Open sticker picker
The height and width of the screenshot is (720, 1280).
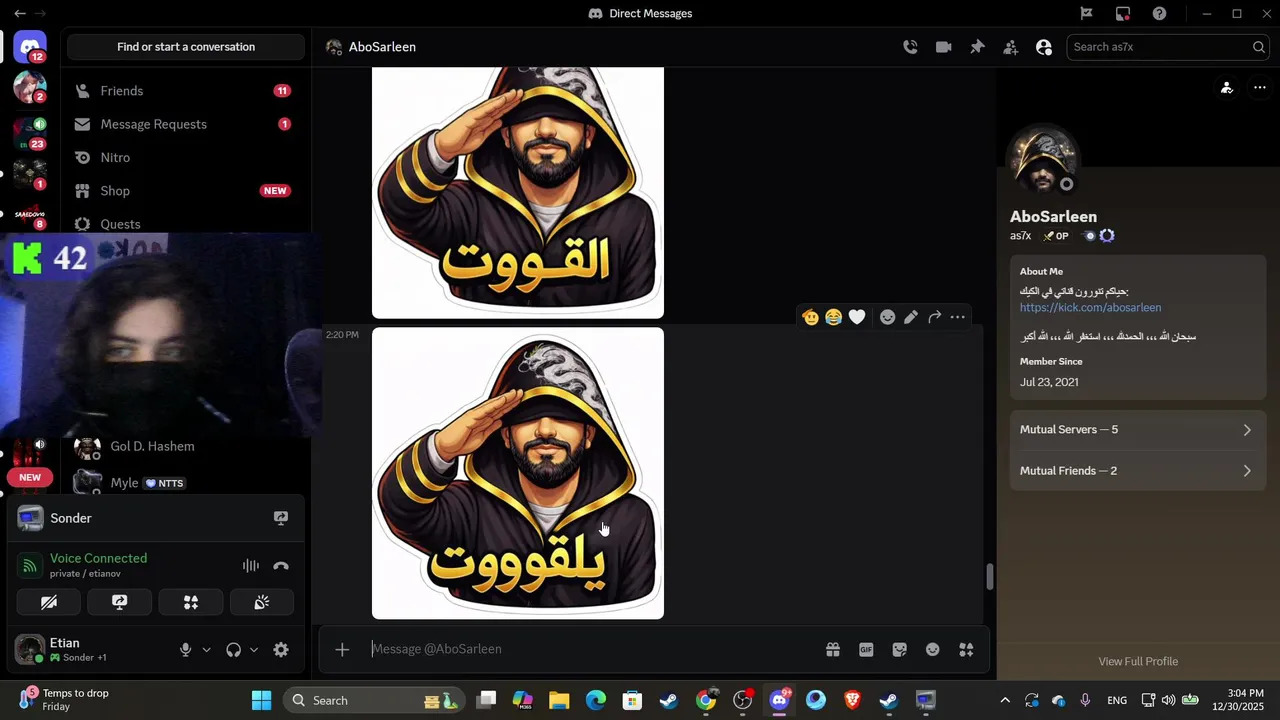[900, 650]
